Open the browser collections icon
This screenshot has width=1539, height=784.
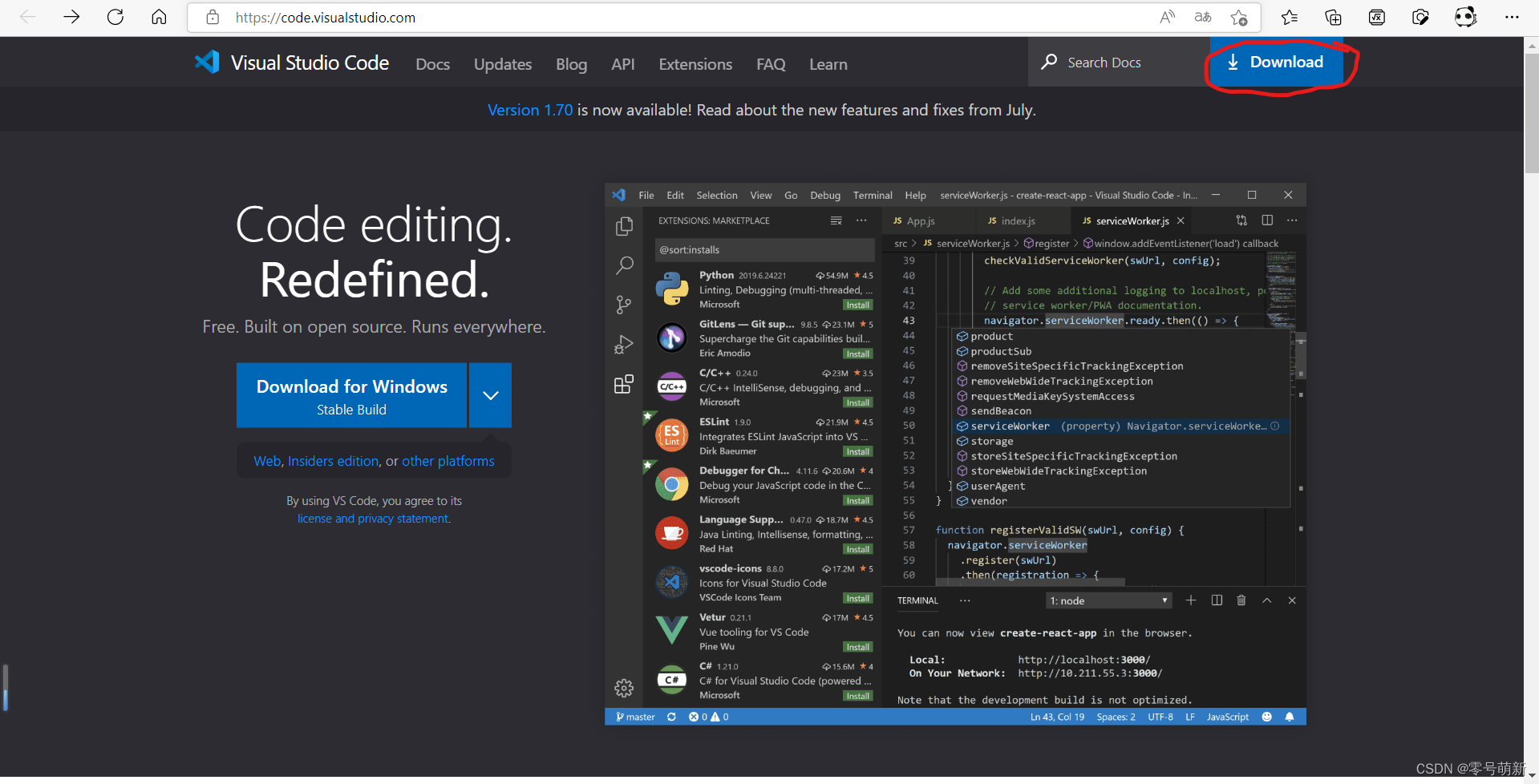click(x=1333, y=17)
